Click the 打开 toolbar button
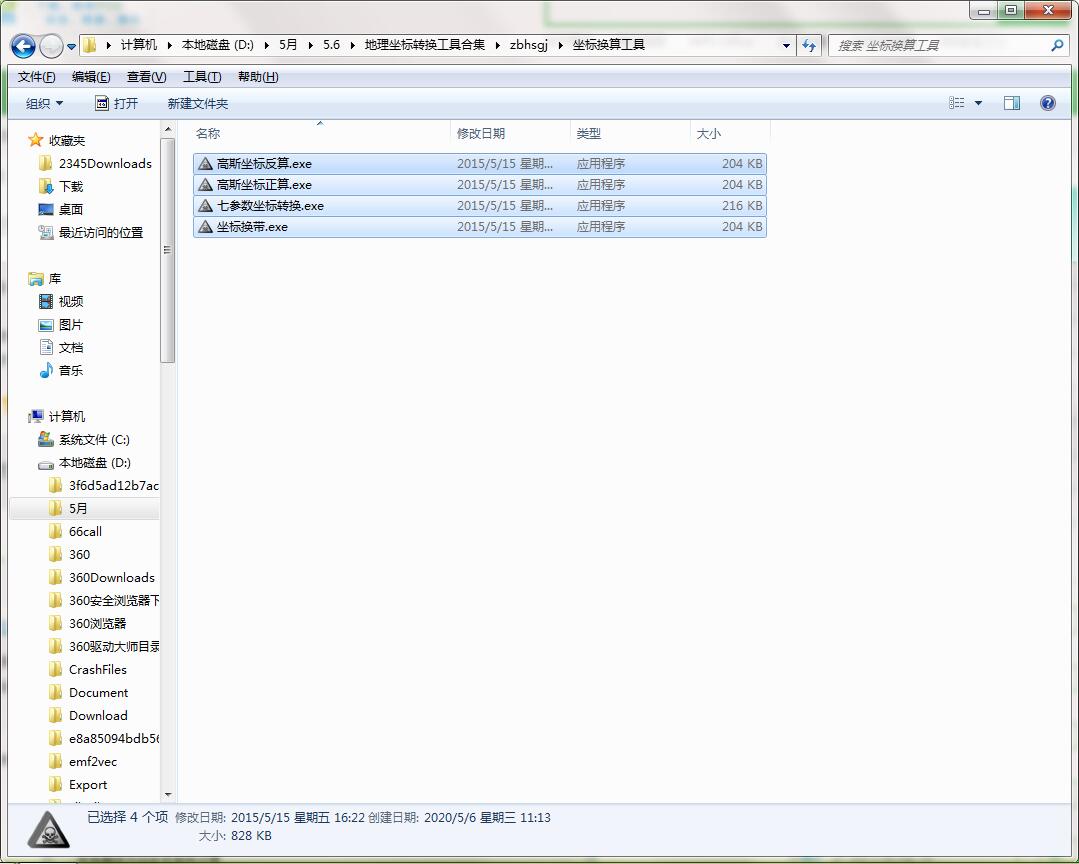The image size is (1079, 864). coord(116,103)
